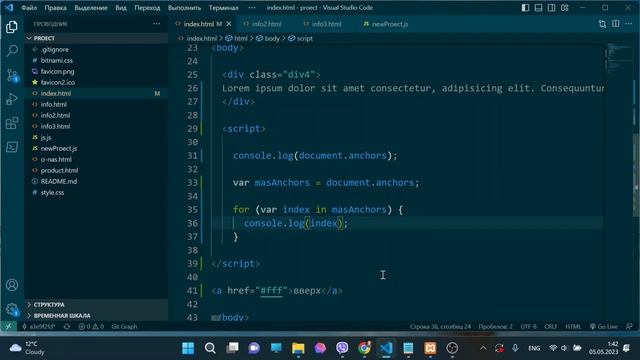
Task: Open editor more actions ellipsis
Action: click(x=629, y=24)
